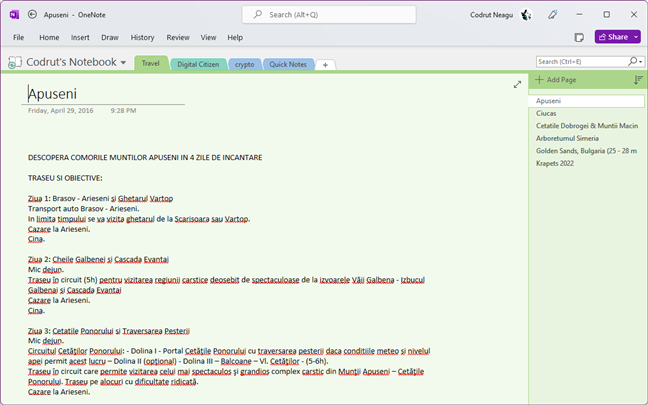The height and width of the screenshot is (405, 648).
Task: Open Codrut Neagu account picture
Action: point(526,15)
